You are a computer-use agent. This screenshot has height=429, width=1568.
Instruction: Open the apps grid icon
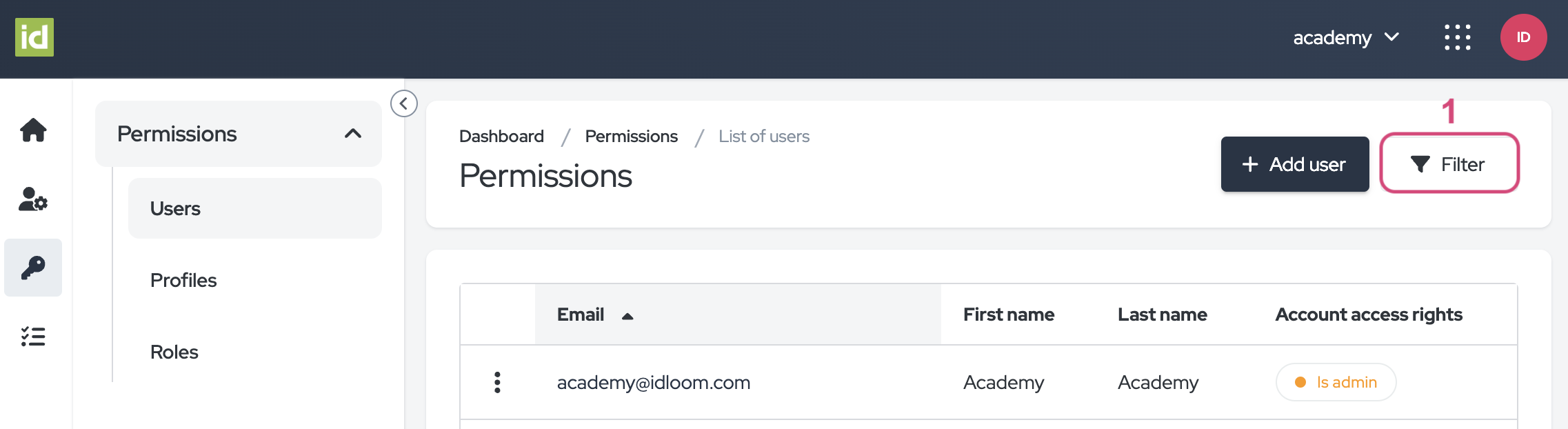pyautogui.click(x=1457, y=37)
